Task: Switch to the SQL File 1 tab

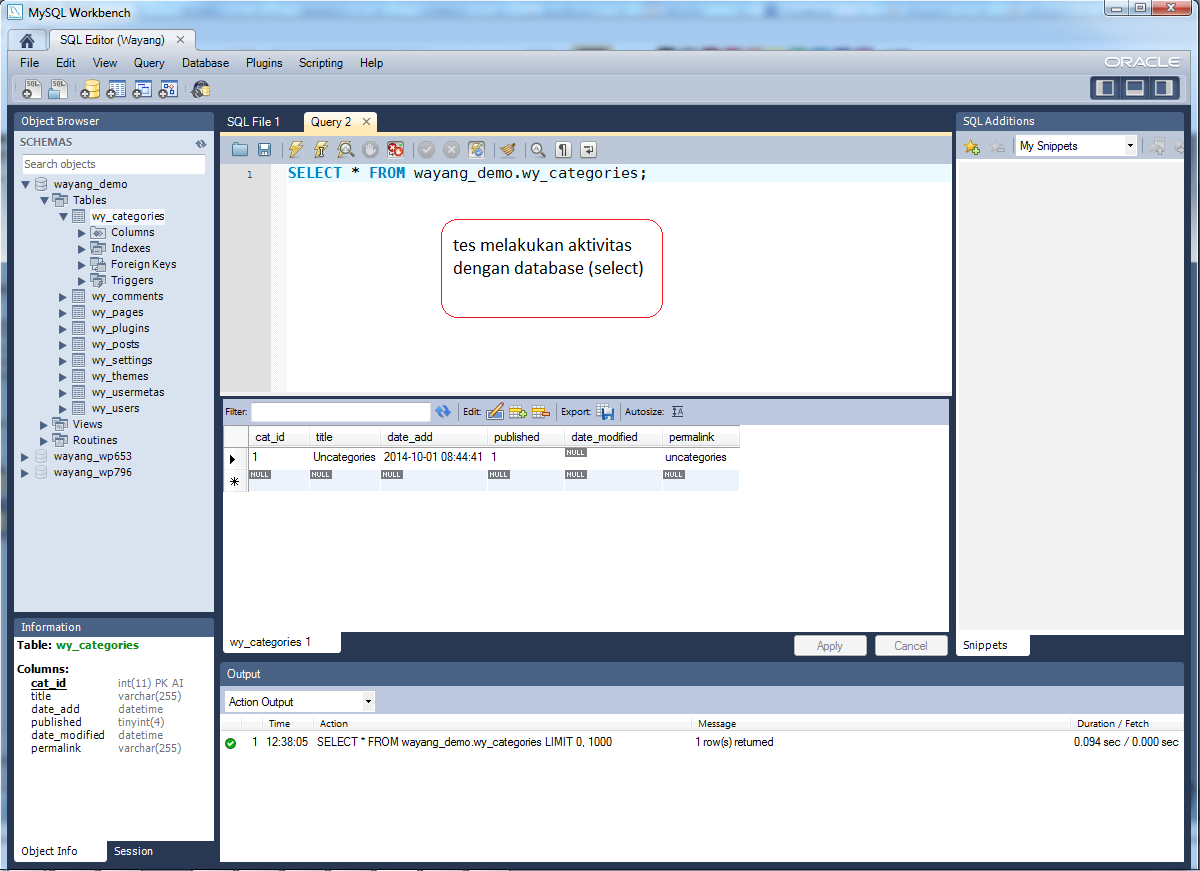Action: pos(253,122)
